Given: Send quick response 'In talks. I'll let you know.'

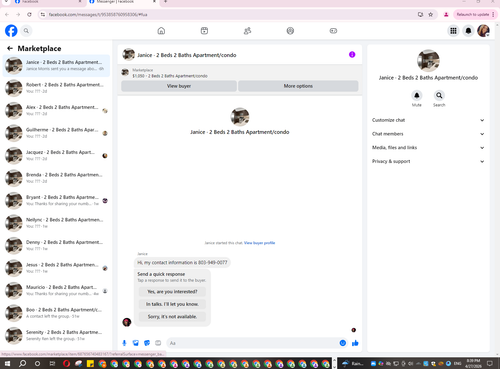Looking at the screenshot, I should point(172,304).
